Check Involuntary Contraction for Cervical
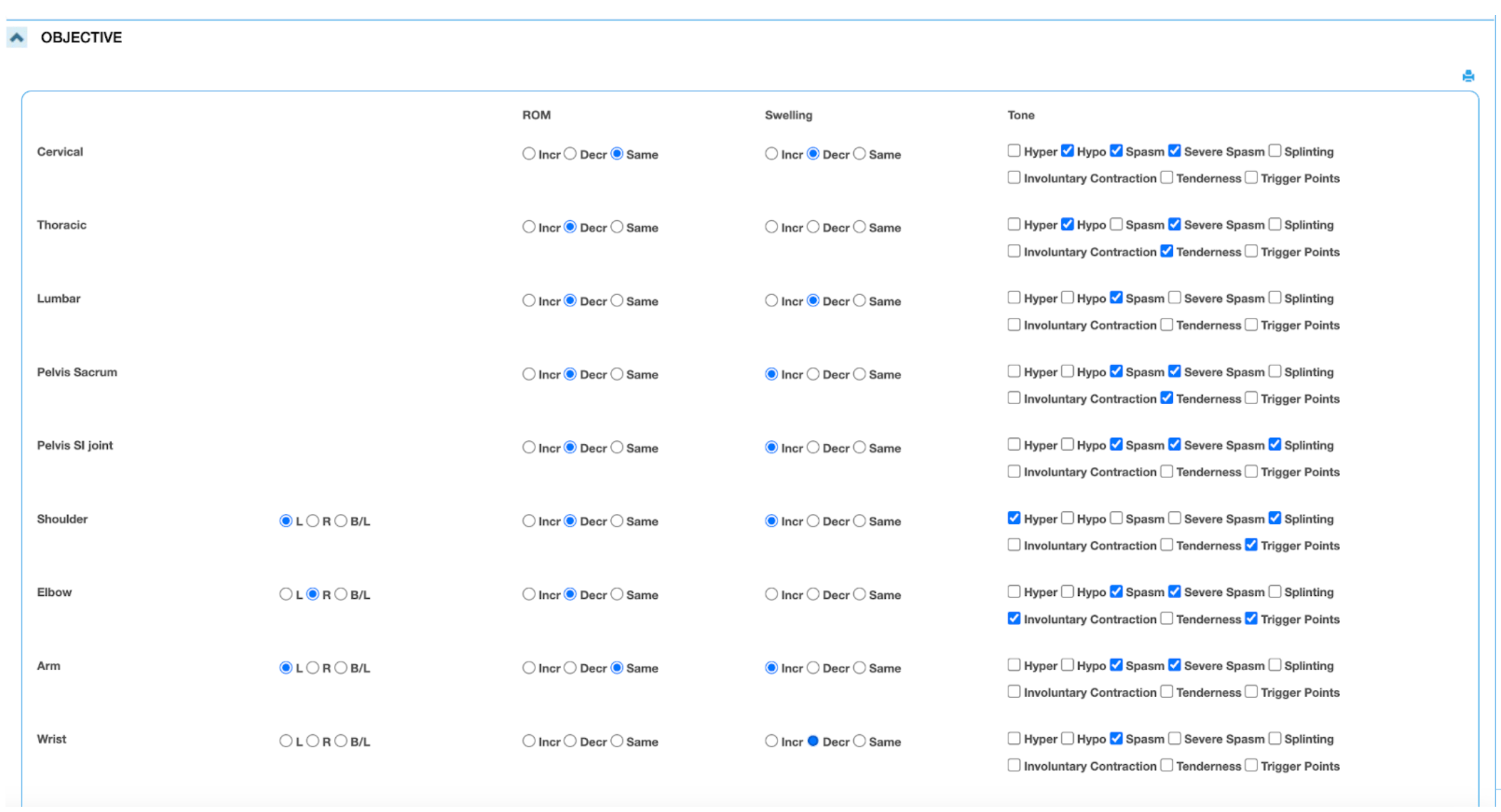1501x812 pixels. click(1013, 177)
